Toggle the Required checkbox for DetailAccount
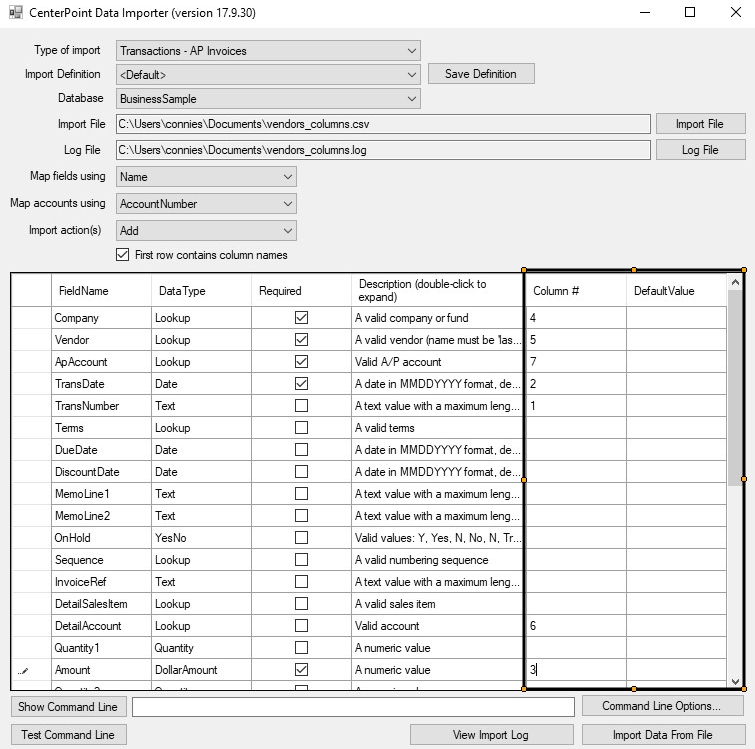Image resolution: width=755 pixels, height=749 pixels. [301, 626]
